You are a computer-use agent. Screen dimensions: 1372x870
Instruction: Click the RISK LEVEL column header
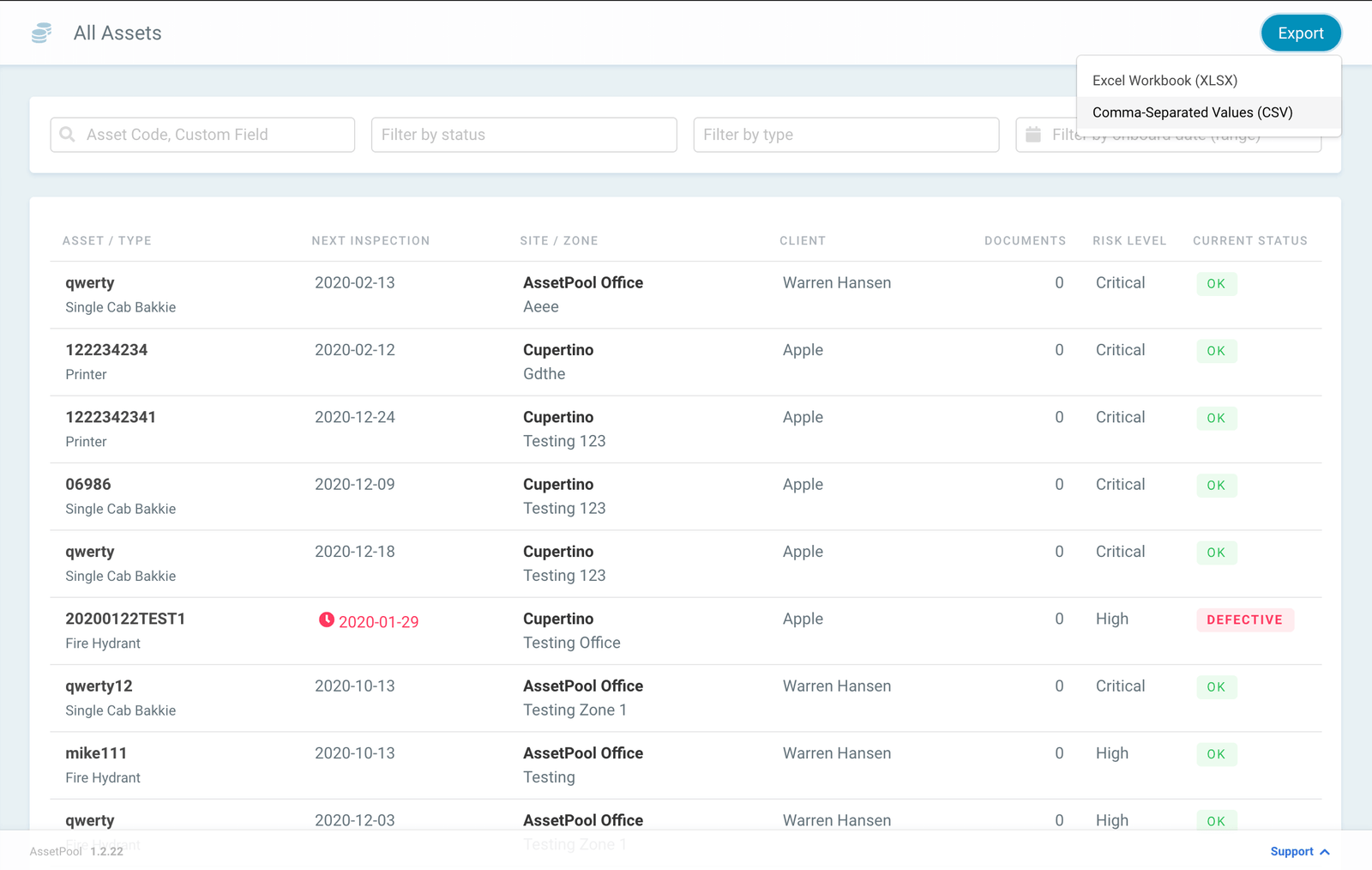click(1129, 241)
